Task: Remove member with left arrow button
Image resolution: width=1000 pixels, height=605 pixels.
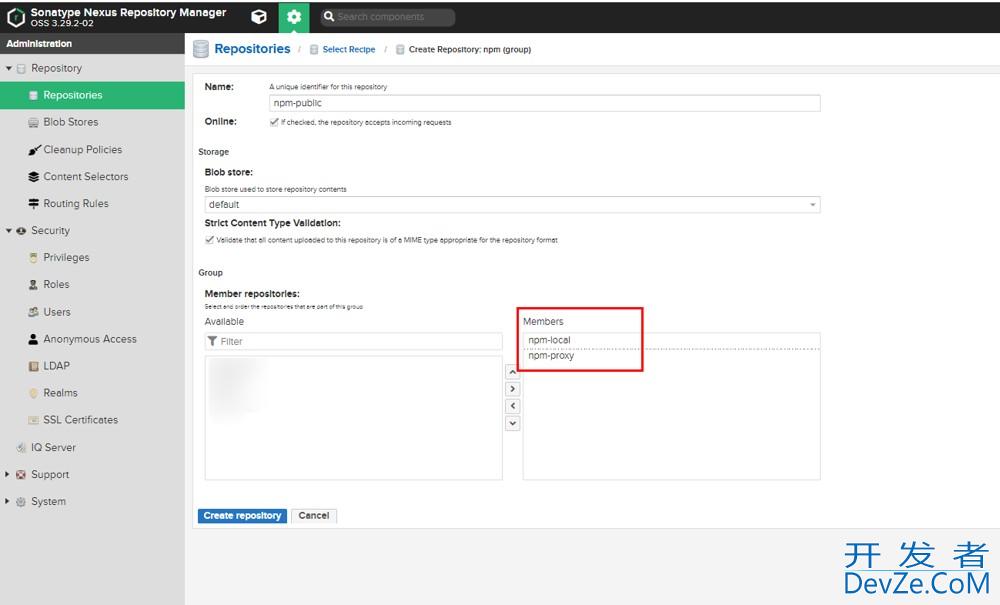Action: (512, 406)
